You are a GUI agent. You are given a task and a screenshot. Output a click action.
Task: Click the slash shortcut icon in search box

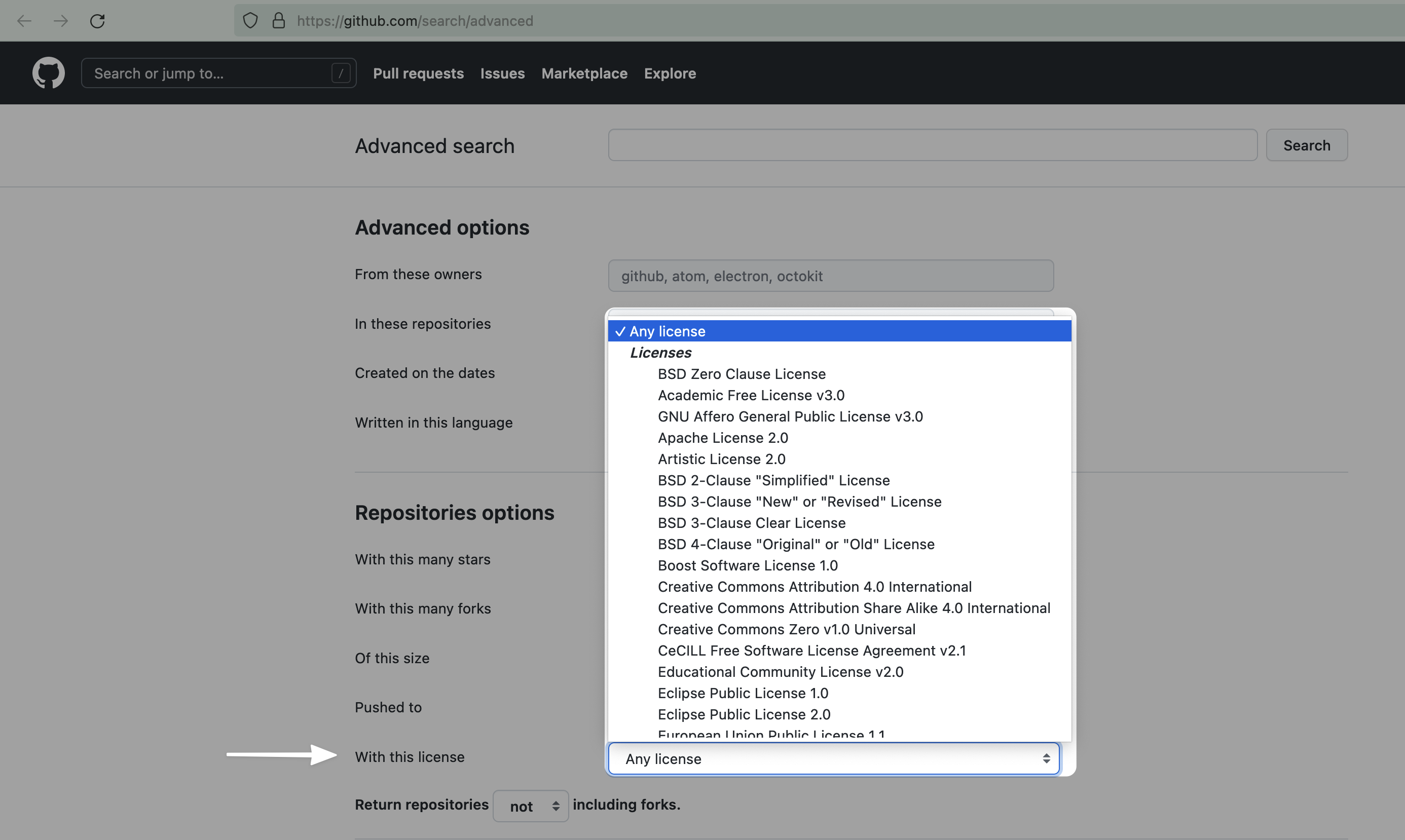click(340, 72)
